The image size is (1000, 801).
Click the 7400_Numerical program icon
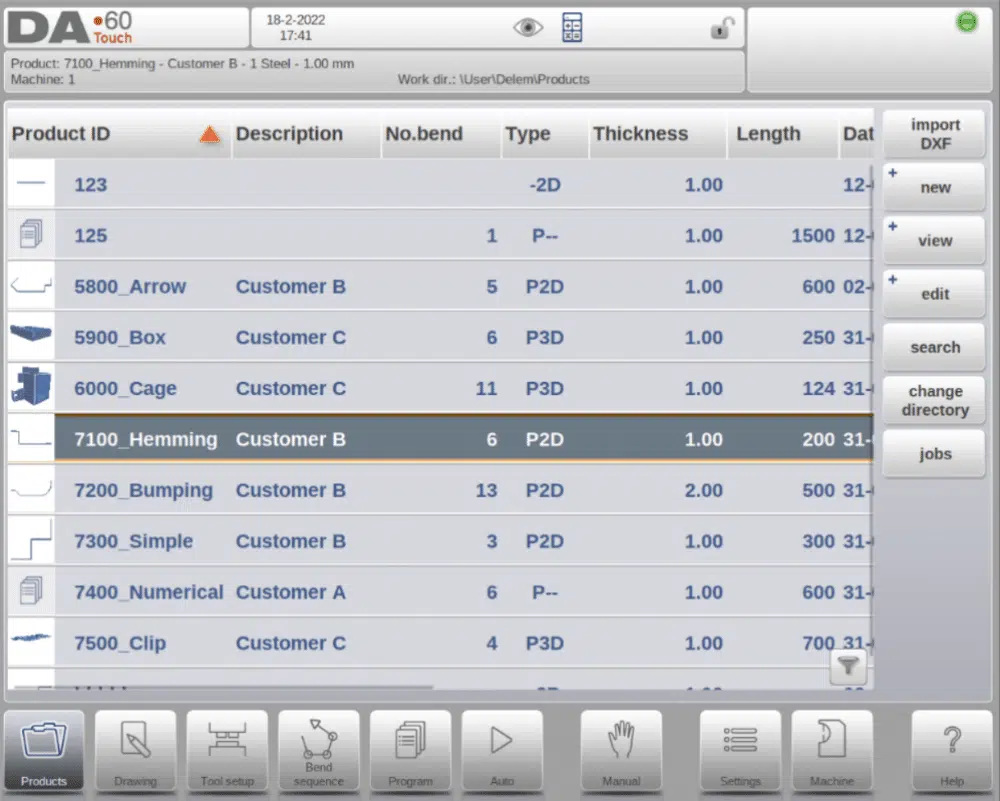click(31, 591)
